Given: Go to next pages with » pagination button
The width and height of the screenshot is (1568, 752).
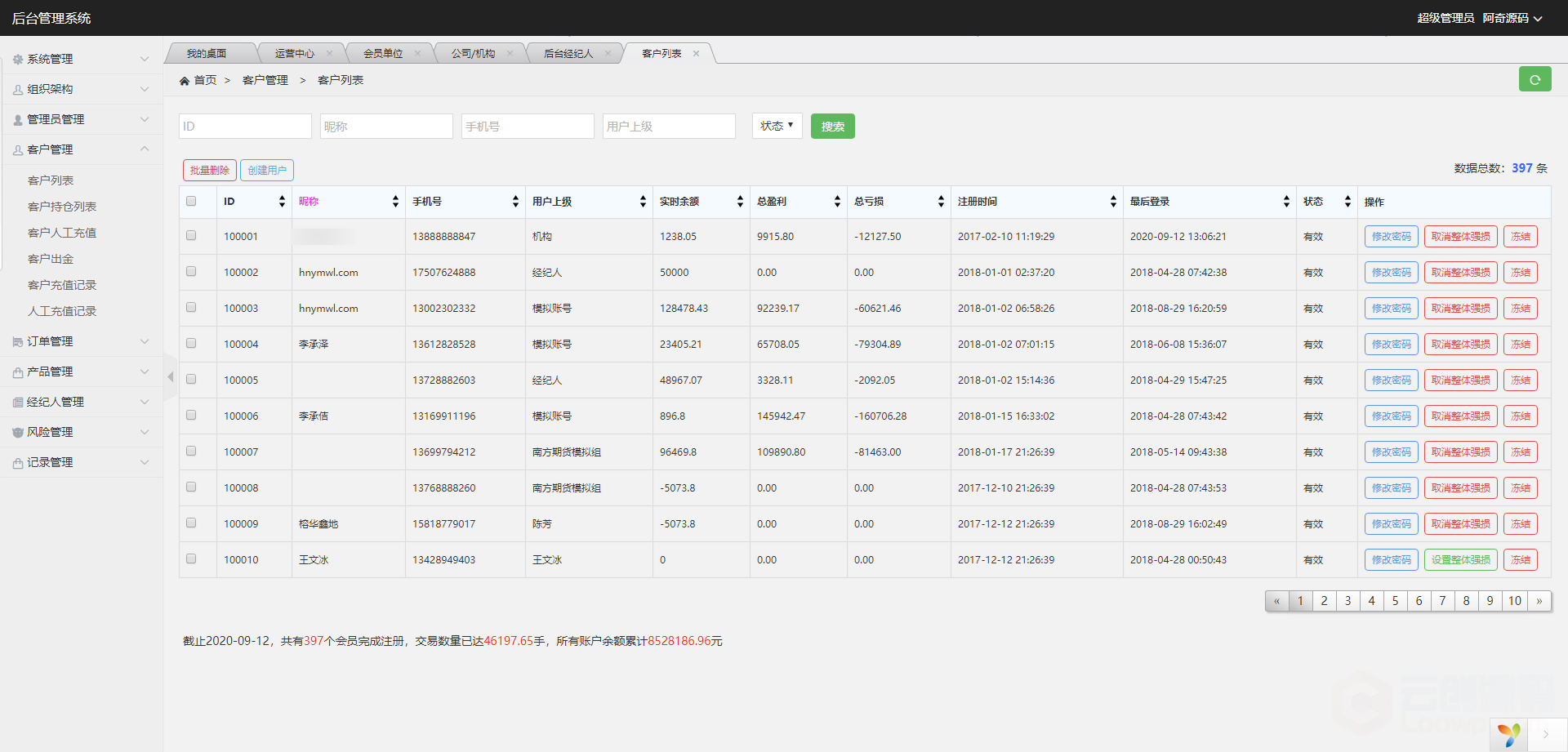Looking at the screenshot, I should click(x=1539, y=601).
